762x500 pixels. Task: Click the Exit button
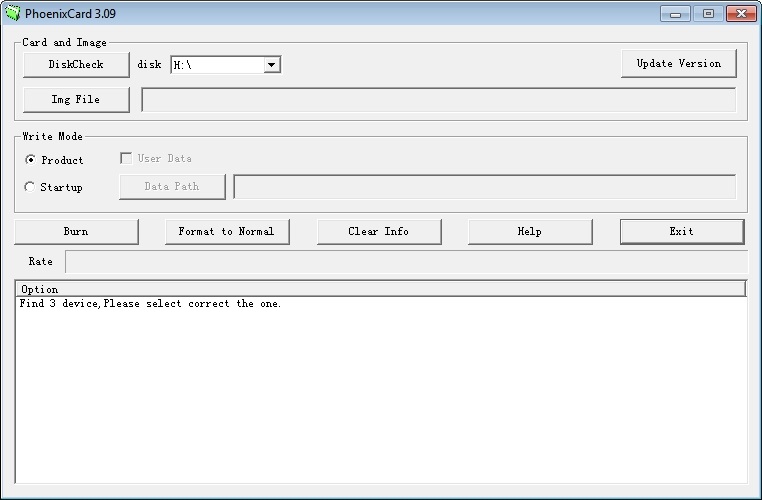pyautogui.click(x=682, y=232)
